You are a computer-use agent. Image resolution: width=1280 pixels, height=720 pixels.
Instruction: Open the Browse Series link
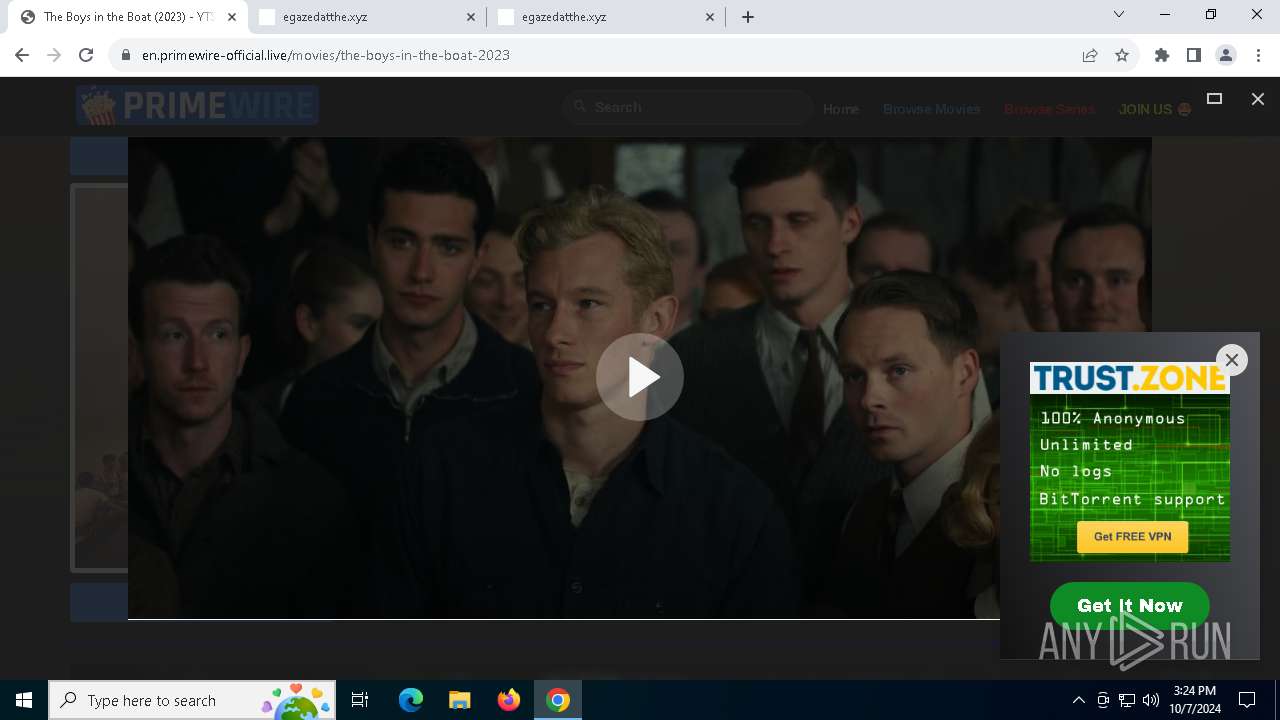coord(1049,109)
